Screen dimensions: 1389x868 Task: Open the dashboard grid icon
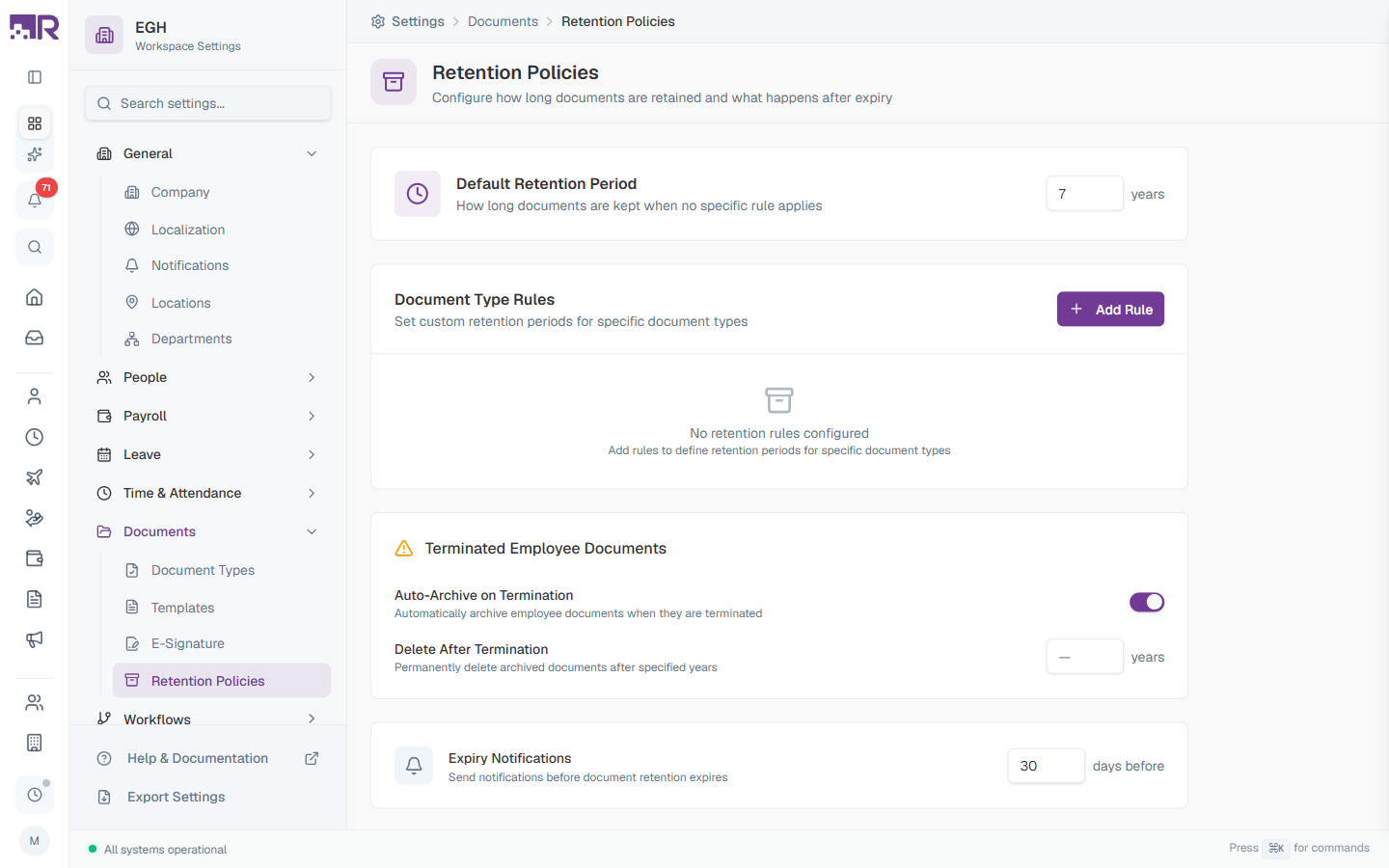[35, 123]
